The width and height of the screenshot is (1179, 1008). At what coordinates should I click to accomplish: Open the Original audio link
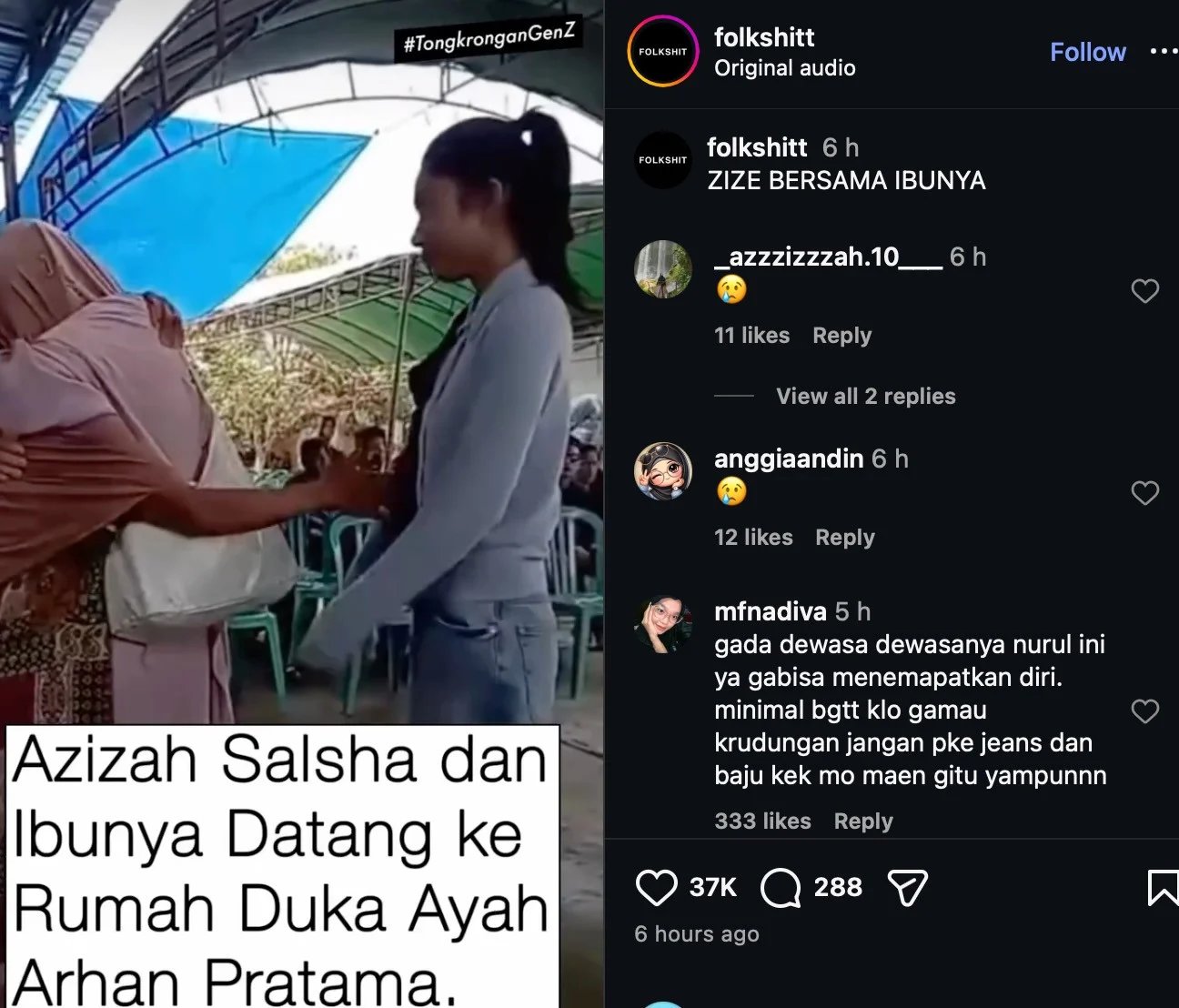[x=785, y=68]
